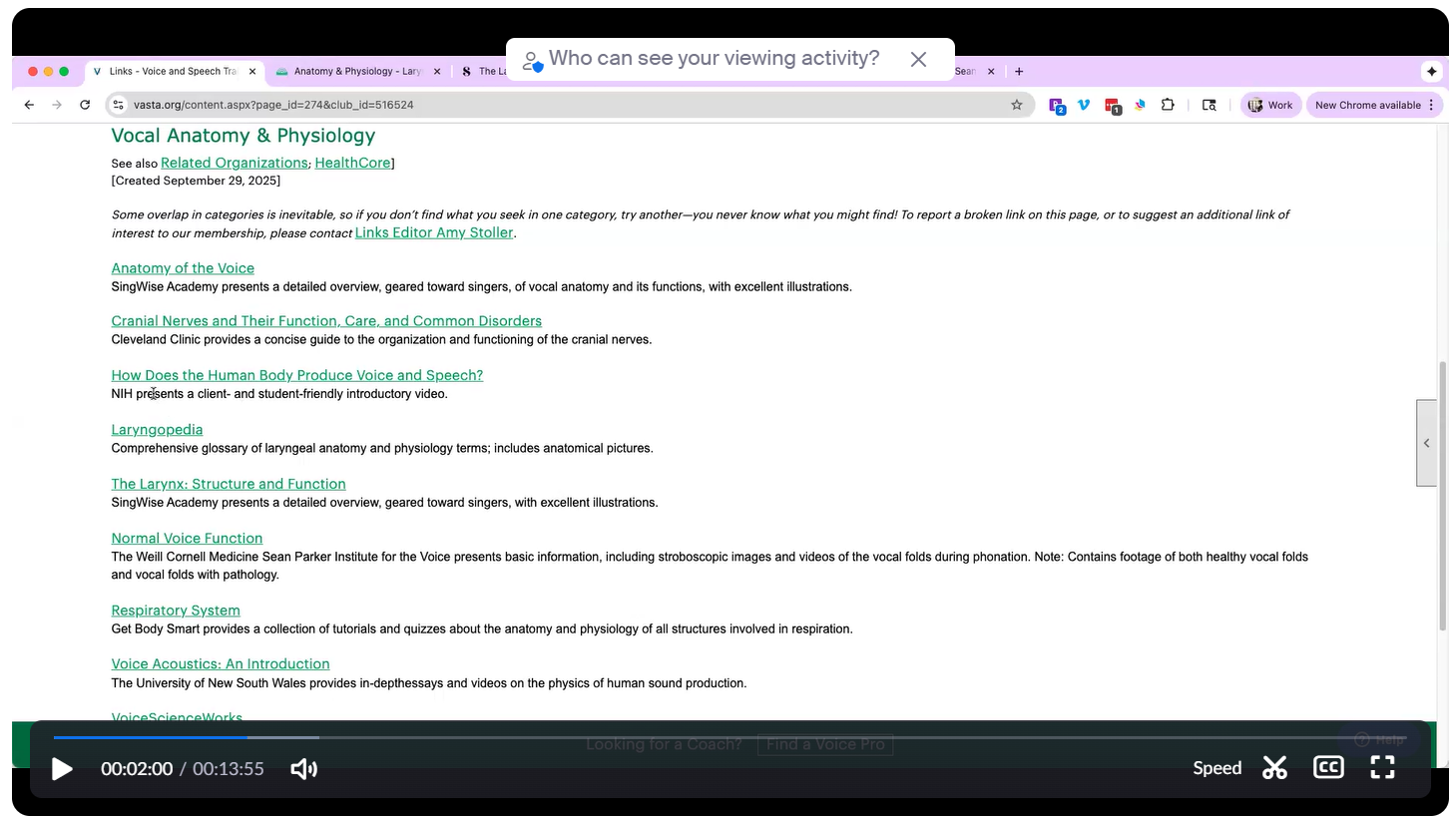Open the Laryngopedia link
Viewport: 1456px width, 818px height.
click(157, 430)
